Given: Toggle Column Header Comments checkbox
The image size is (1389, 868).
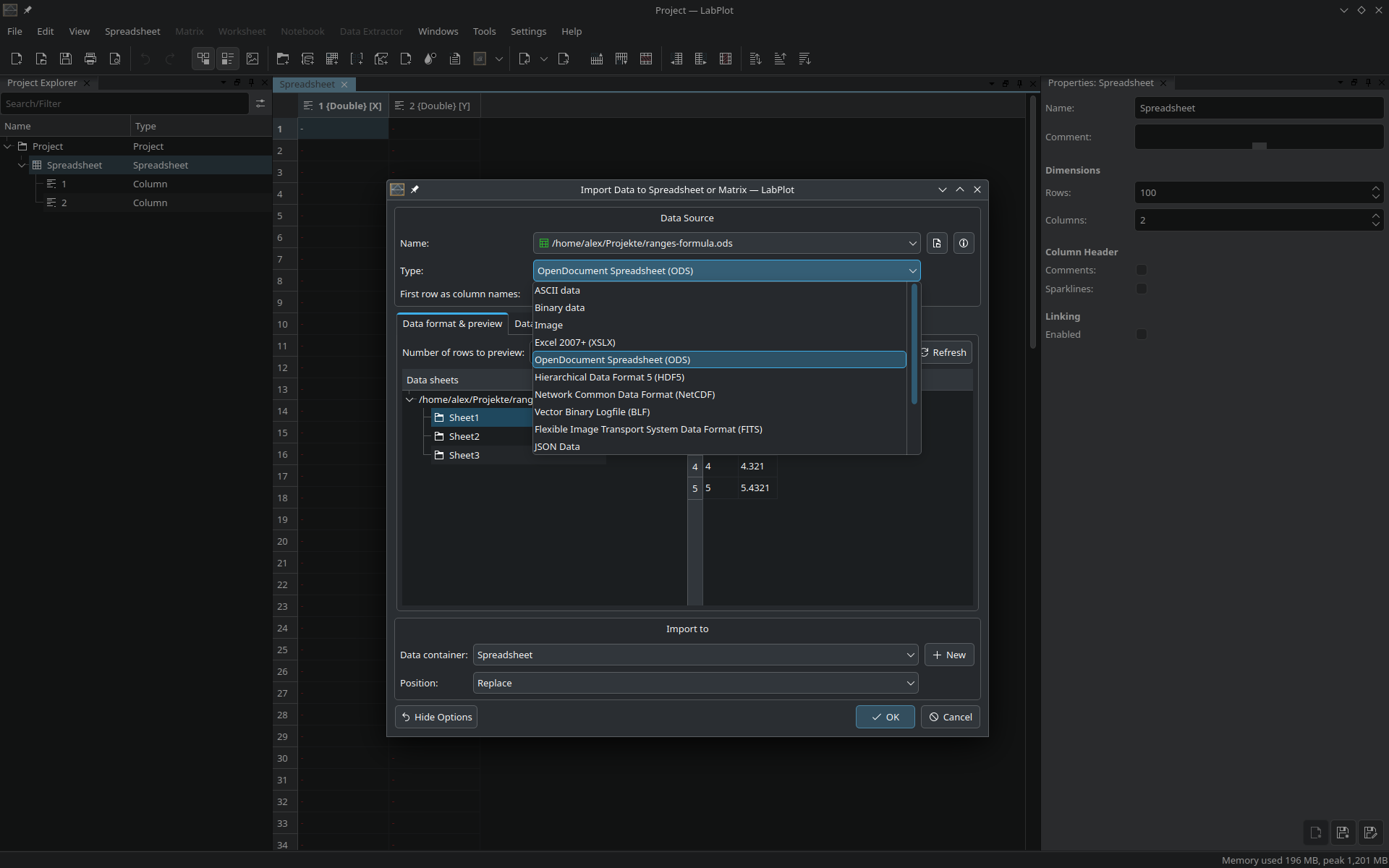Looking at the screenshot, I should pyautogui.click(x=1142, y=270).
